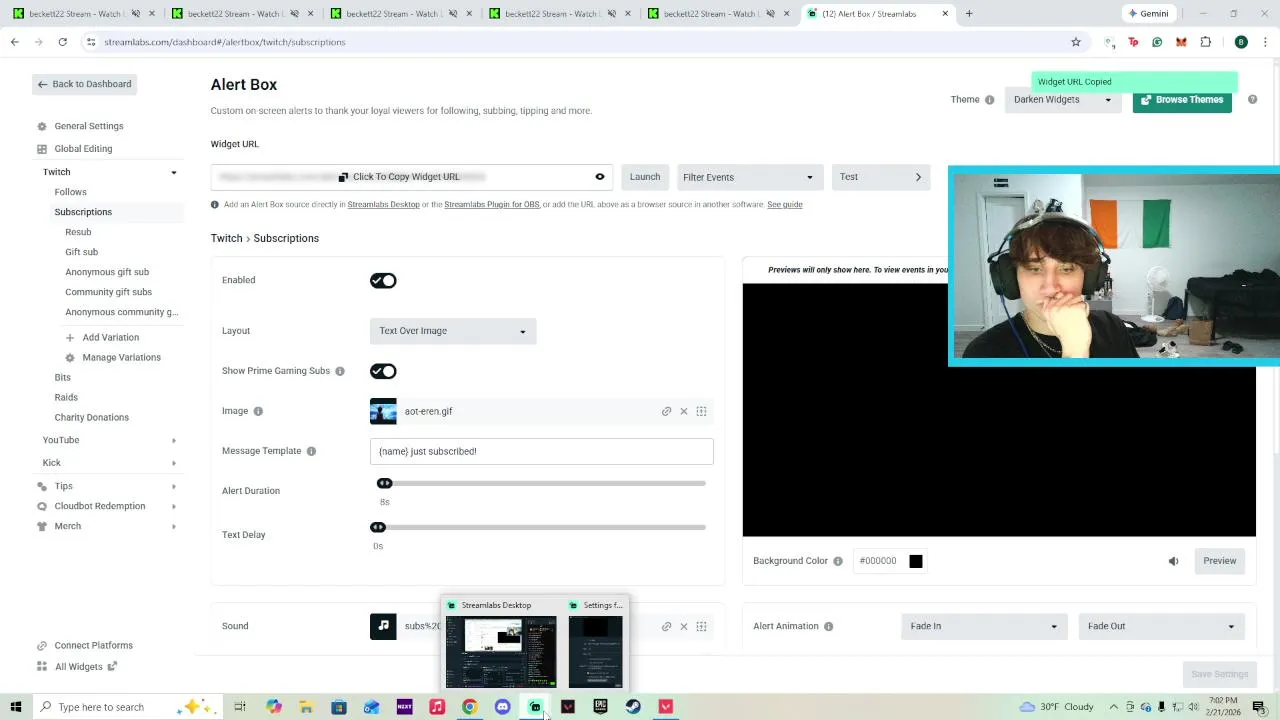
Task: Open the Layout Text Over Image dropdown
Action: coord(453,331)
